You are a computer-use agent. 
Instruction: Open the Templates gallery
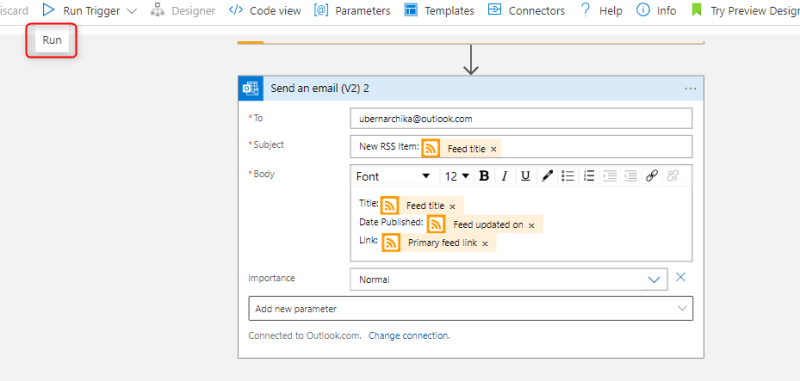click(x=439, y=11)
